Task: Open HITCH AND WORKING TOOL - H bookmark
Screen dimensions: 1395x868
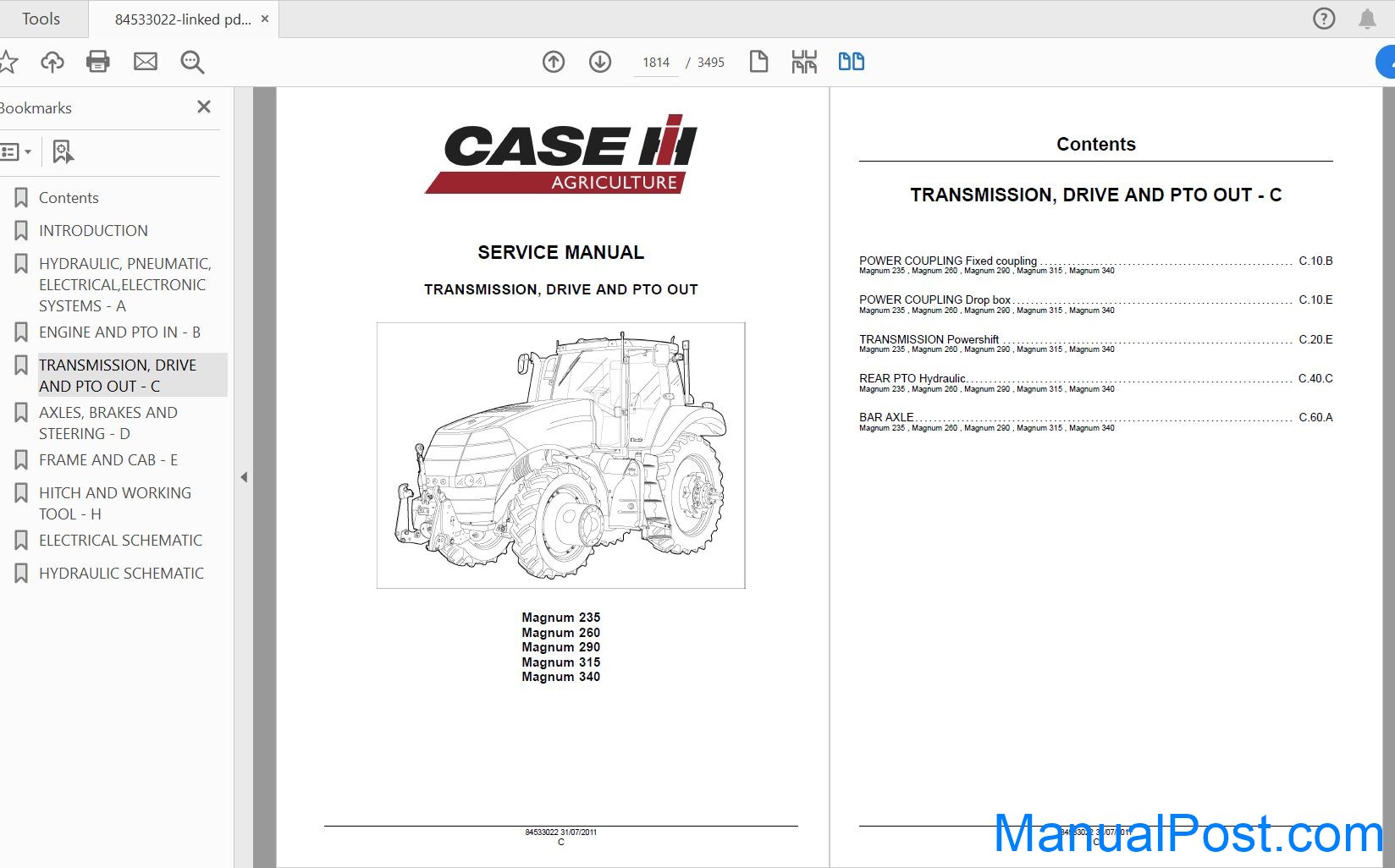Action: (115, 503)
